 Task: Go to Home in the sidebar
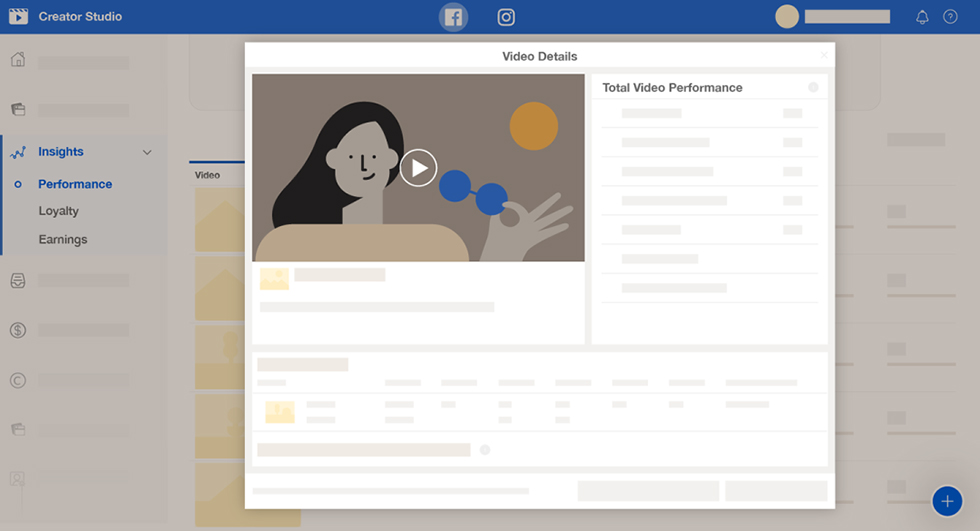click(x=17, y=60)
